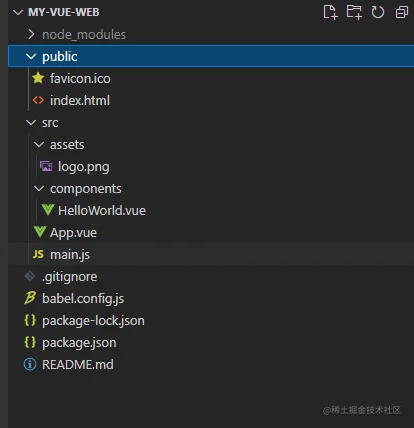Collapse the MY-VUE-WEB project section

tap(18, 12)
